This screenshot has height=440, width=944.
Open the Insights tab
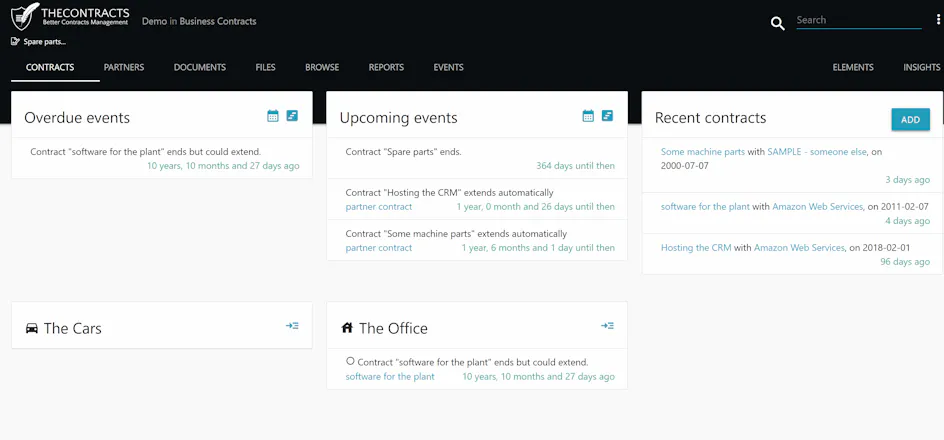(922, 67)
